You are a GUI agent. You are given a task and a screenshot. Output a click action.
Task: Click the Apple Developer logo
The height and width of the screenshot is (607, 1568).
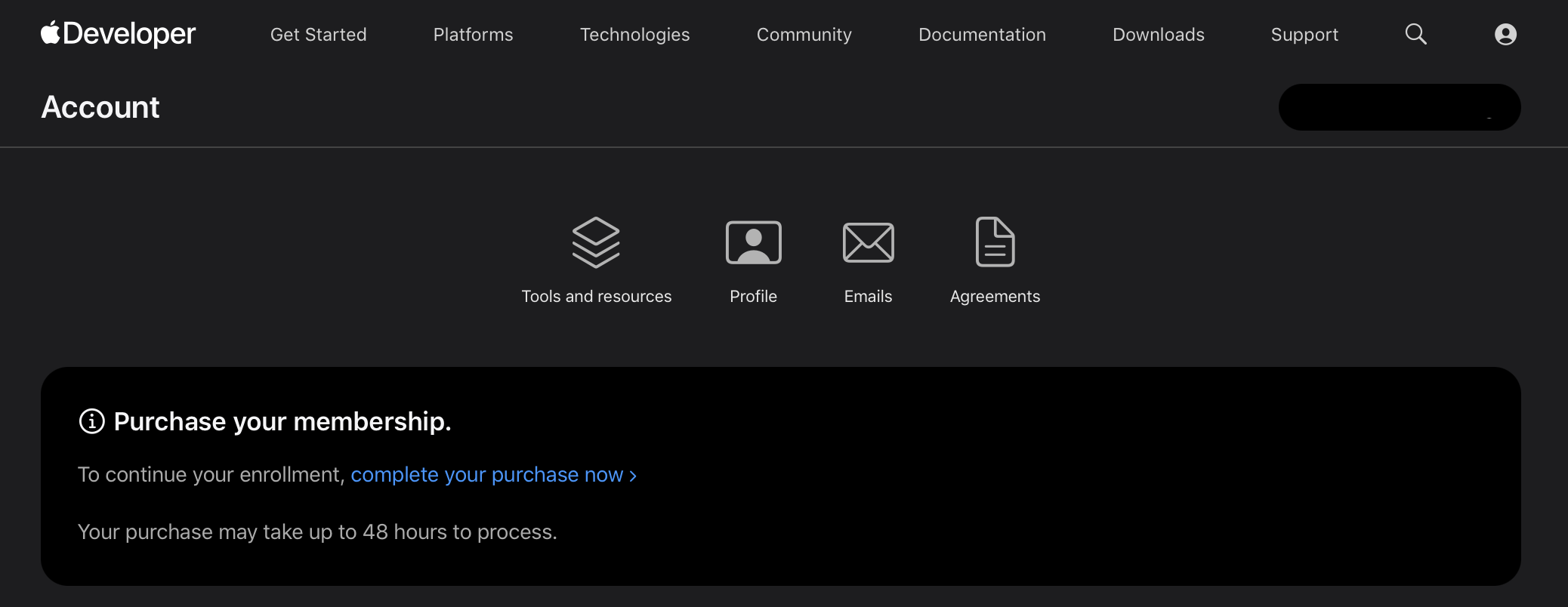tap(118, 34)
